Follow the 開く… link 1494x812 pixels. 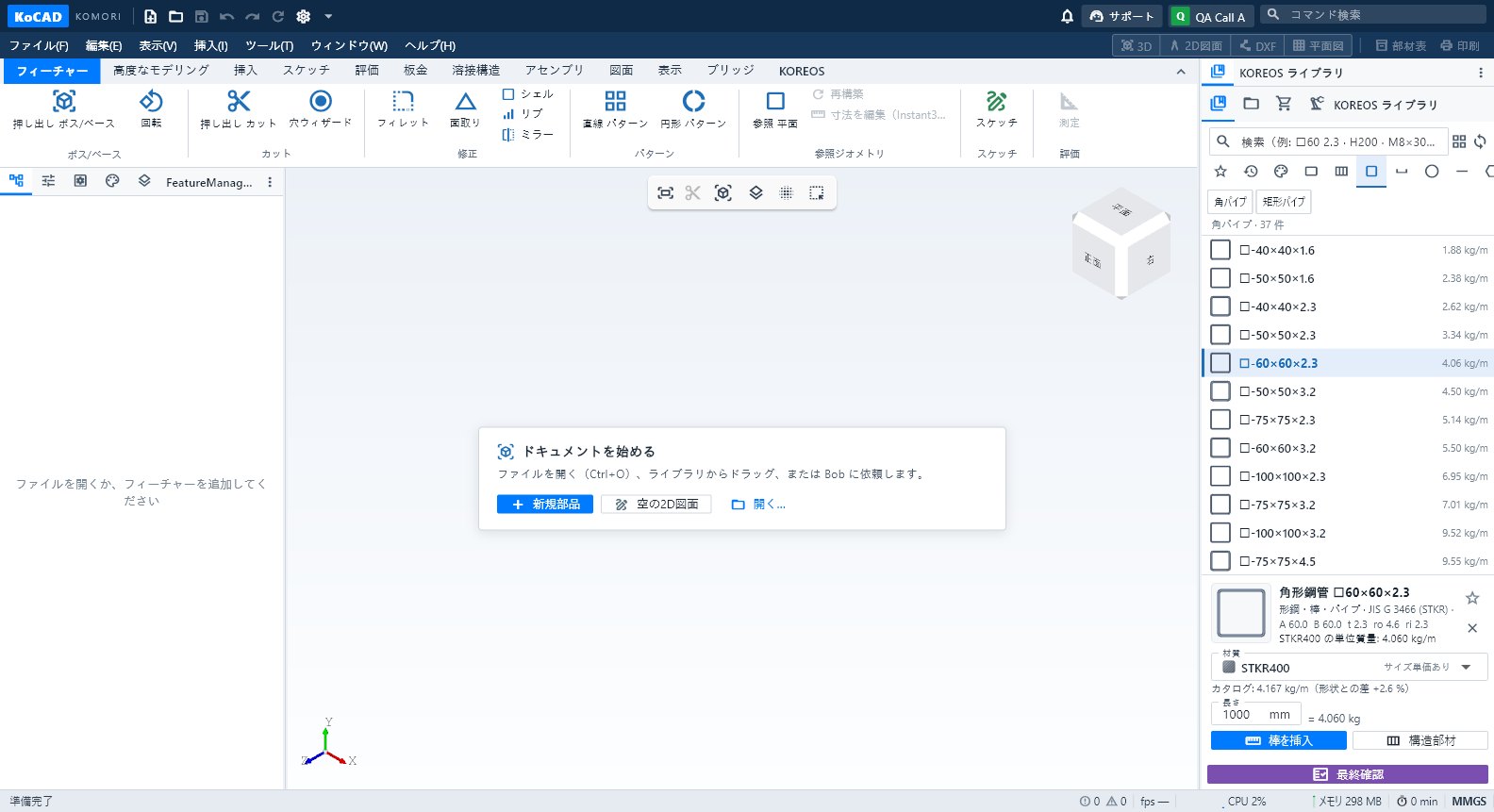(x=758, y=505)
